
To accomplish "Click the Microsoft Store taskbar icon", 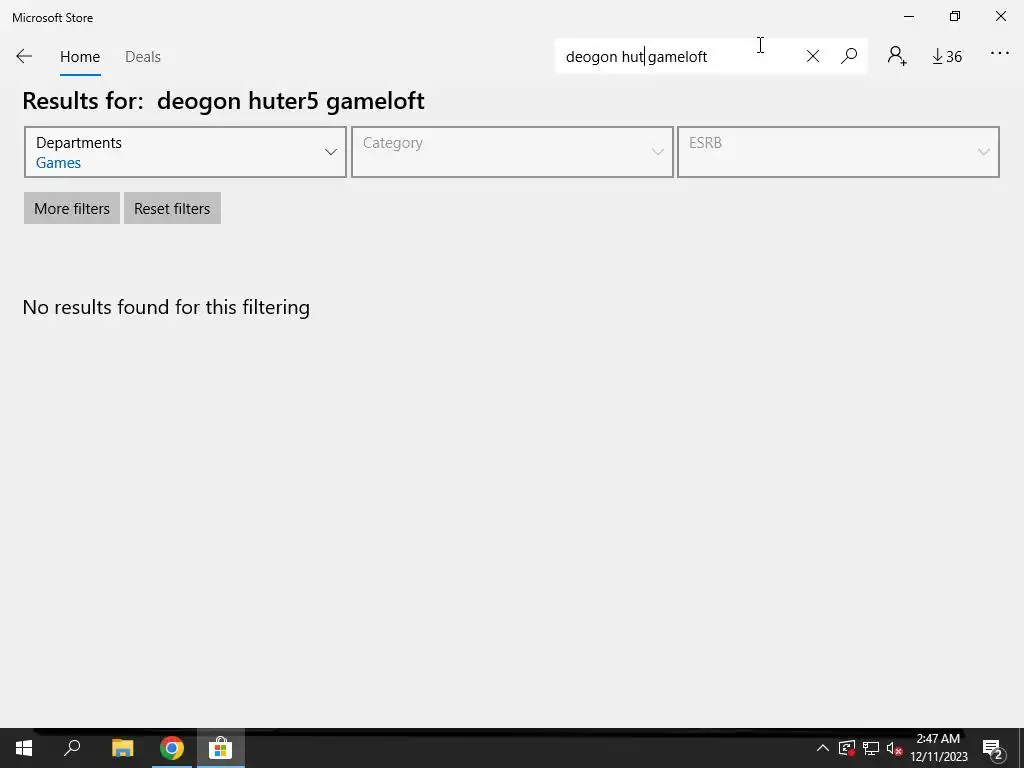I will coord(221,748).
